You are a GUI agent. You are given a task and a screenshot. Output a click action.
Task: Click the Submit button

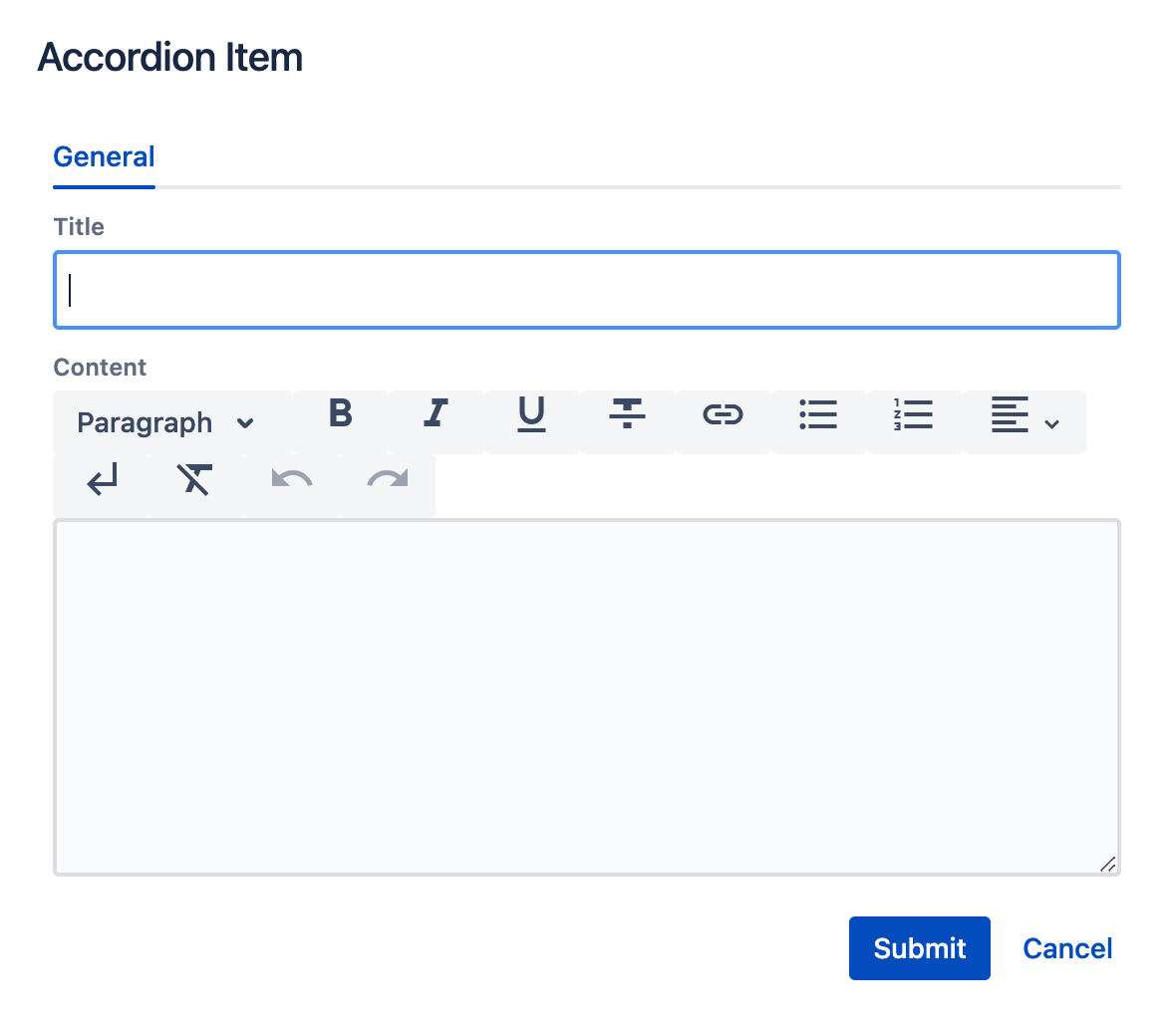pyautogui.click(x=920, y=948)
